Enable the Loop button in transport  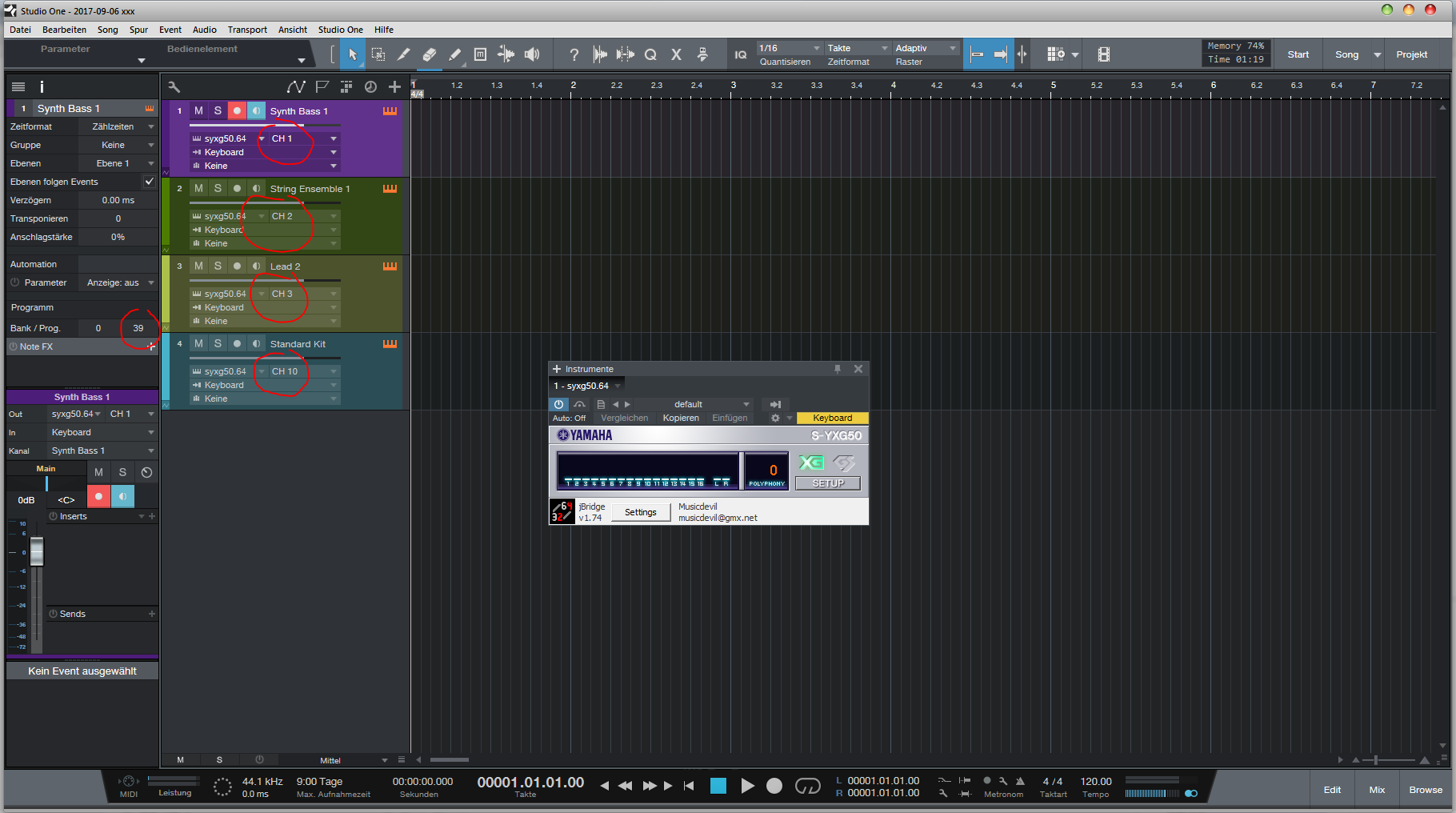click(x=807, y=786)
